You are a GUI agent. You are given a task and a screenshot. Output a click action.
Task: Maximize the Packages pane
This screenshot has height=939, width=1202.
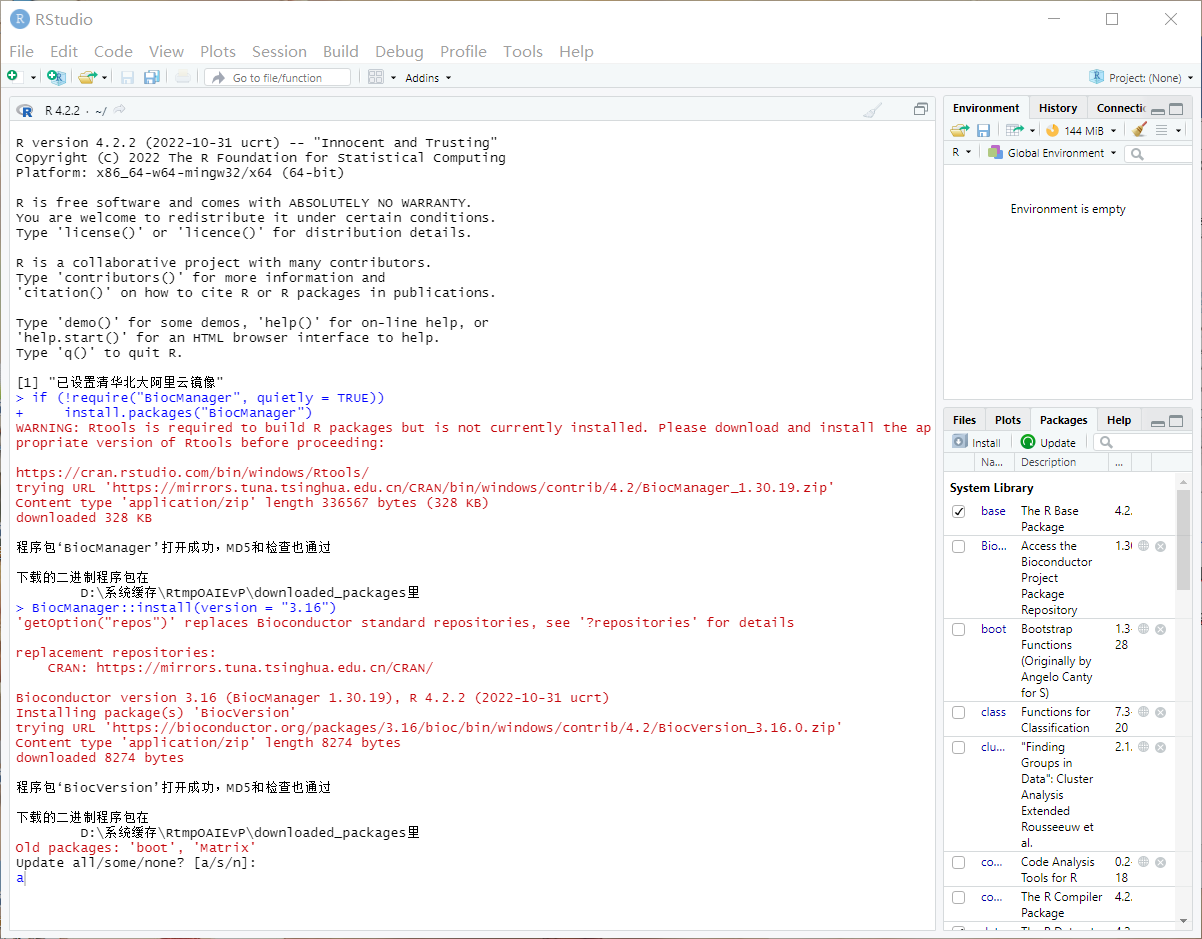click(1176, 421)
